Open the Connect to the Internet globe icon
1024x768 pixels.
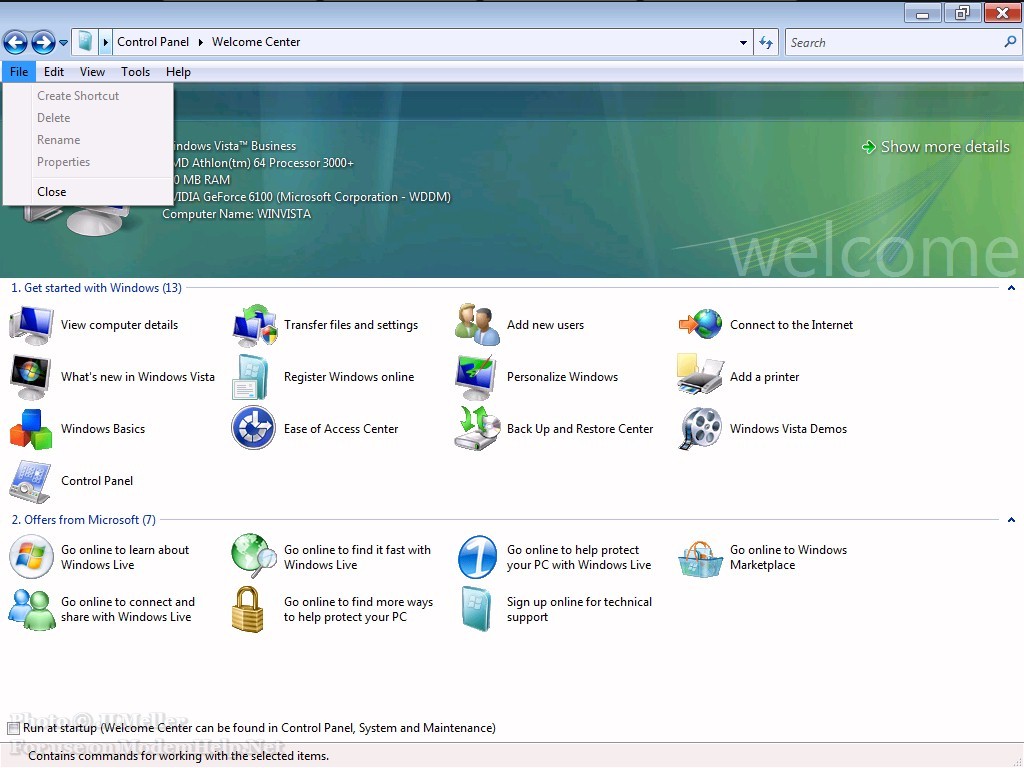pos(700,325)
